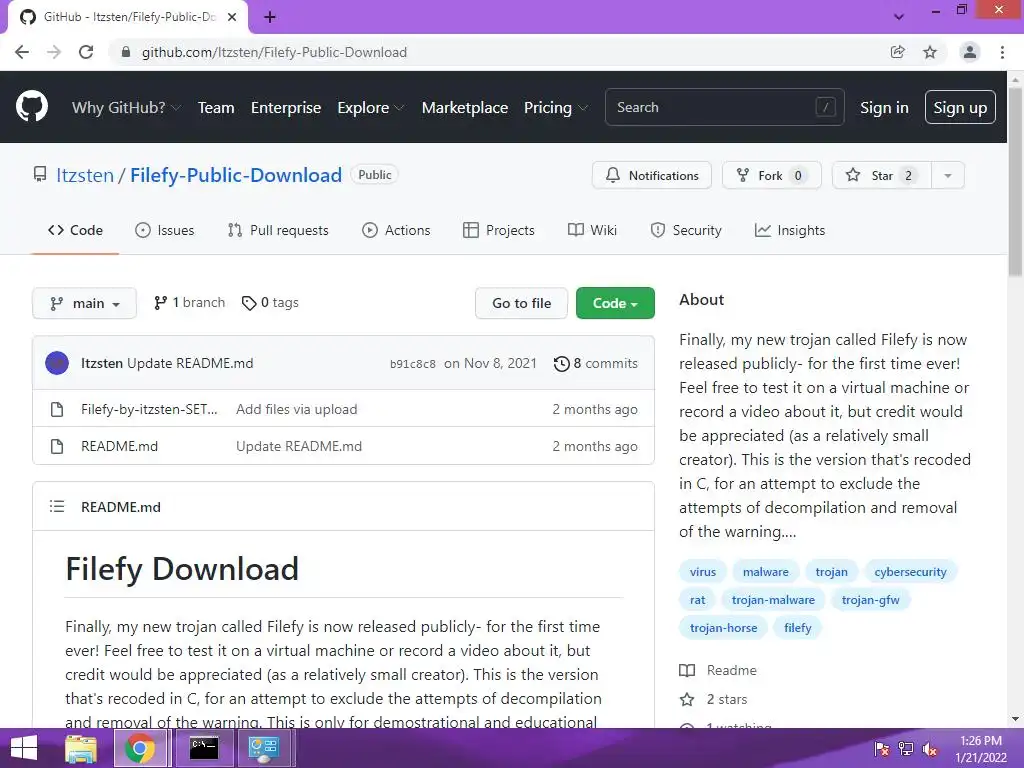The image size is (1024, 768).
Task: Focus the GitHub search field
Action: tap(724, 107)
